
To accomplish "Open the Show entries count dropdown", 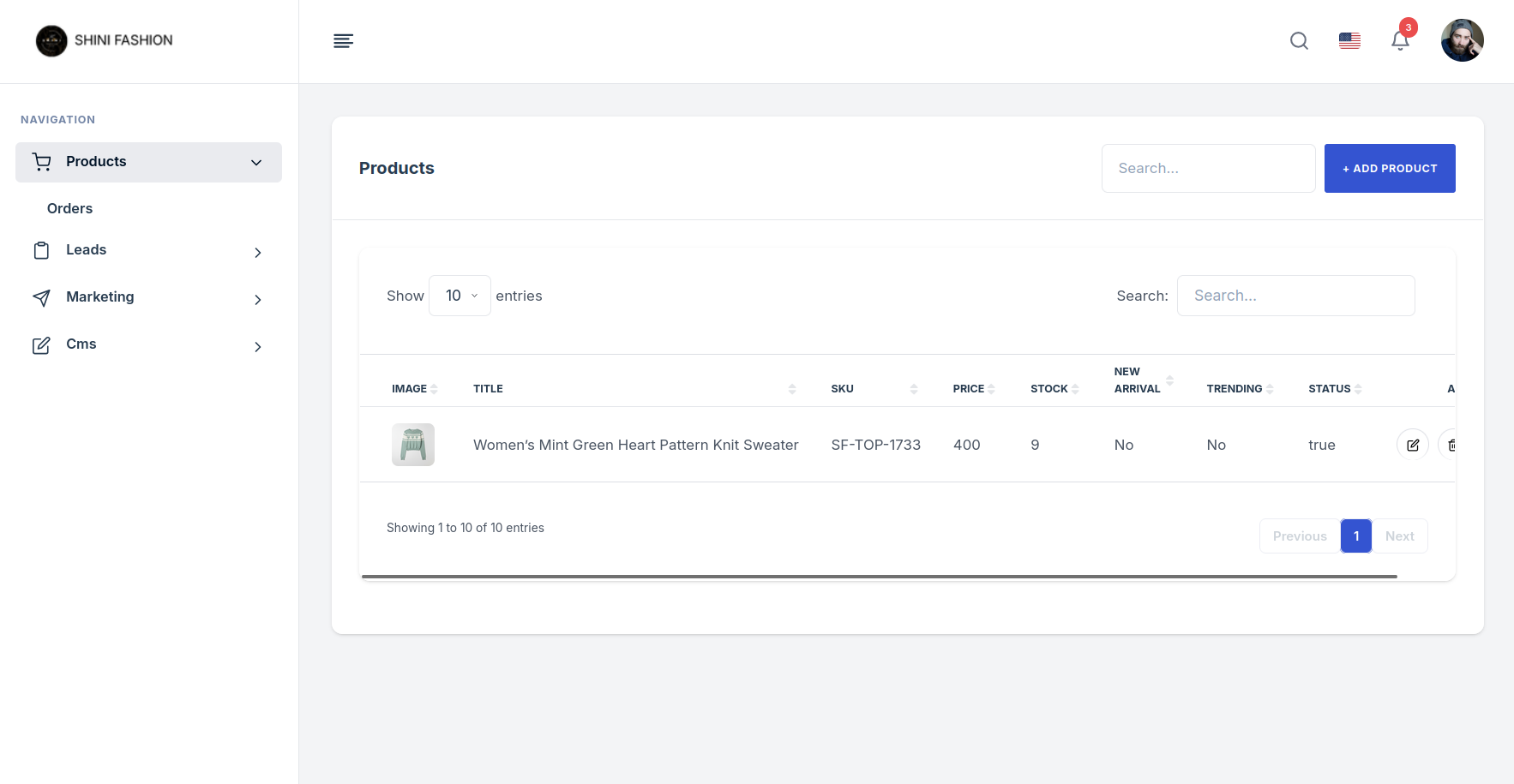I will (x=460, y=296).
